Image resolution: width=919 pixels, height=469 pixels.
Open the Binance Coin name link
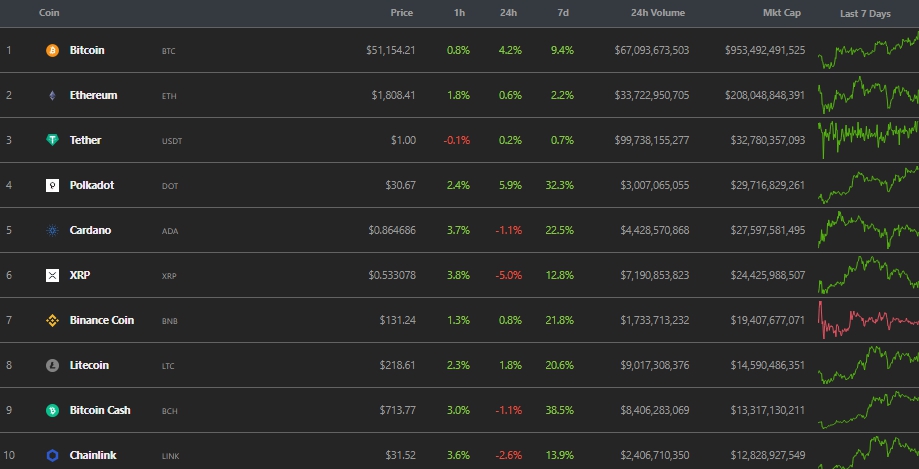pyautogui.click(x=101, y=320)
